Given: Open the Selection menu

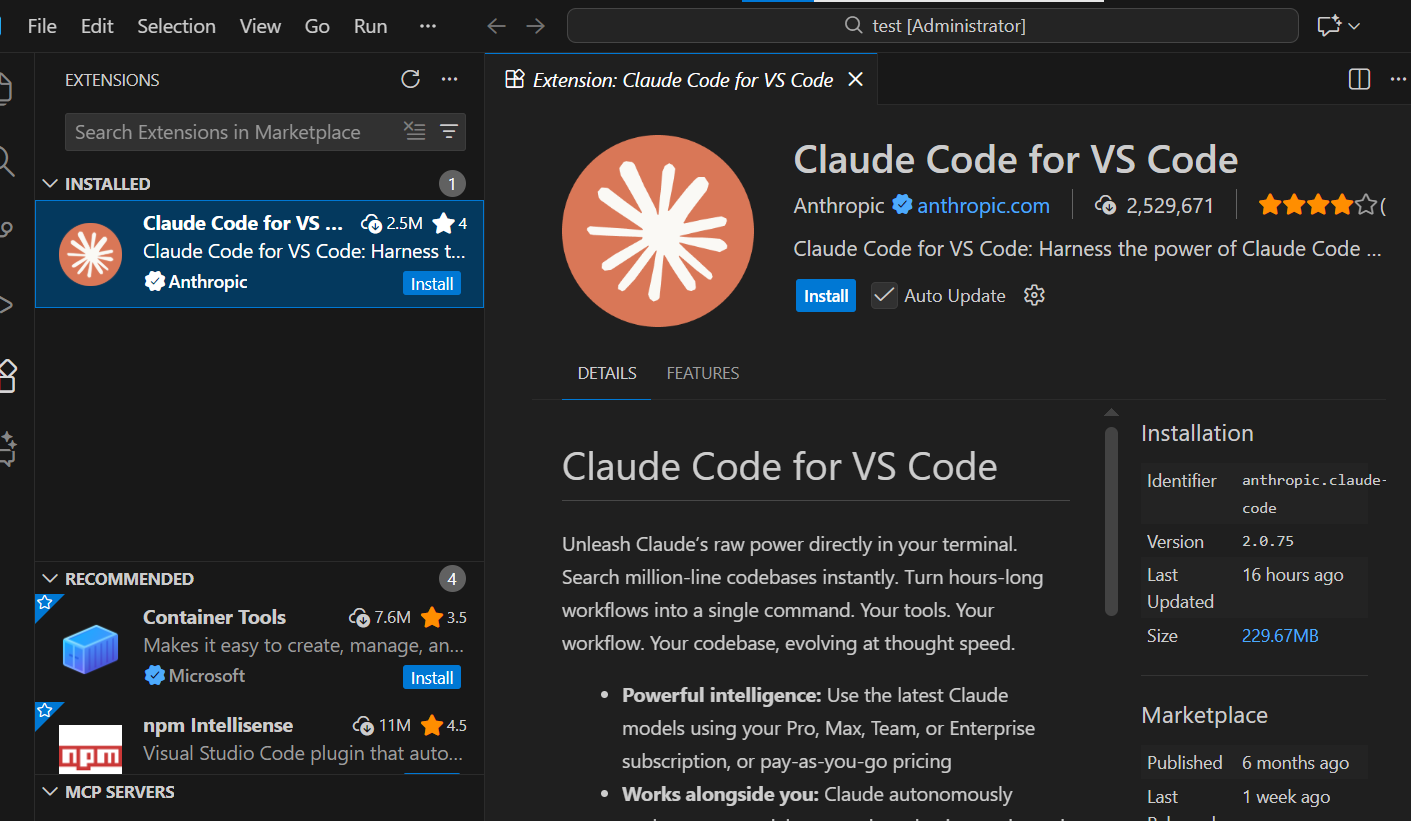Looking at the screenshot, I should click(x=176, y=26).
